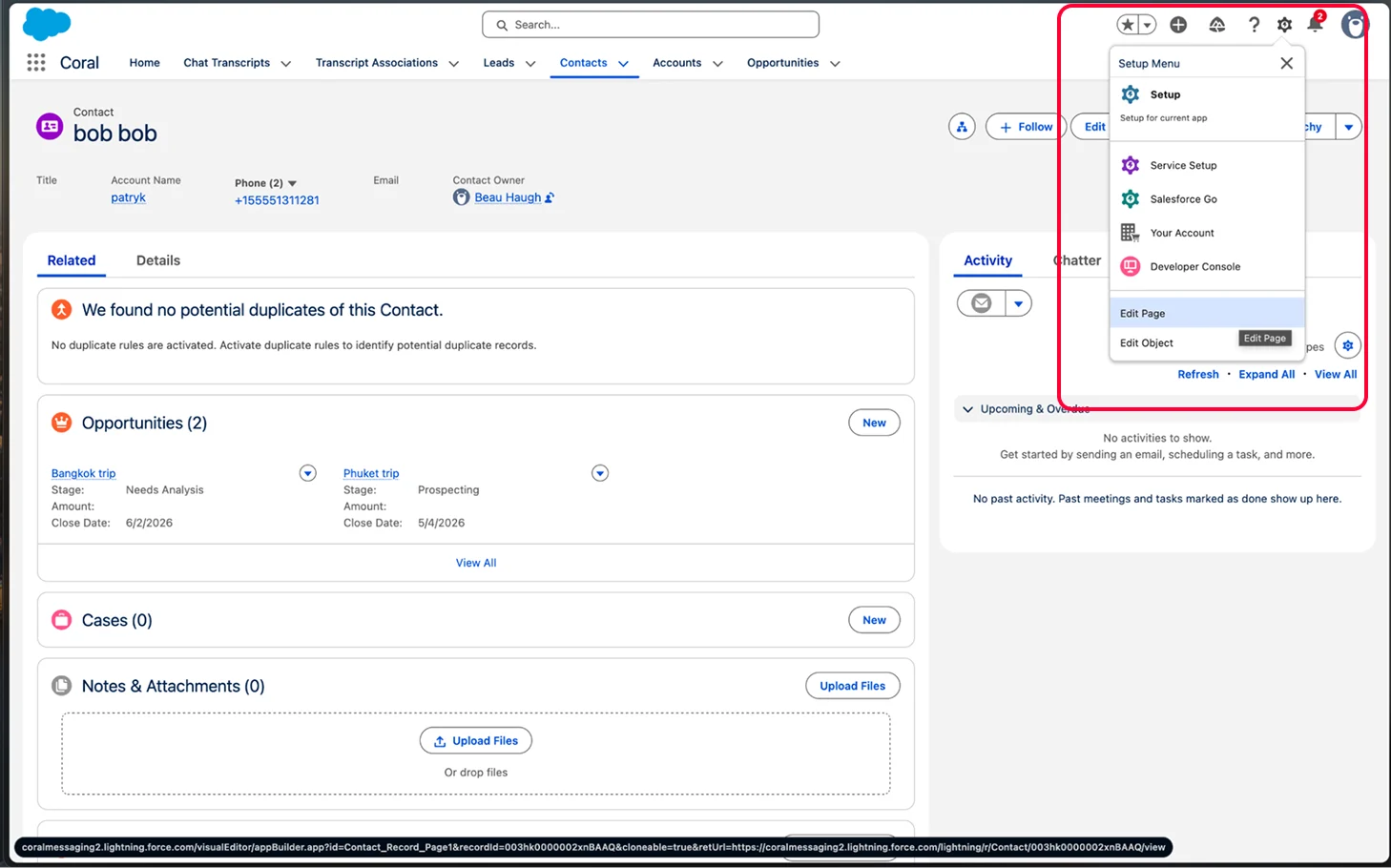This screenshot has height=868, width=1391.
Task: Launch the Developer Console
Action: [x=1207, y=267]
